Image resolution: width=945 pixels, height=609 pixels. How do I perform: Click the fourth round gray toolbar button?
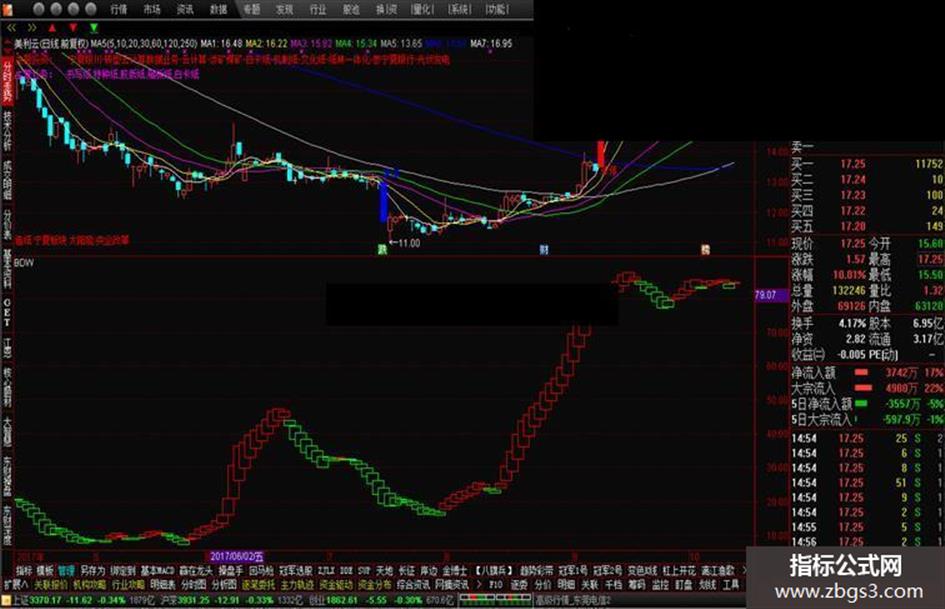click(90, 8)
